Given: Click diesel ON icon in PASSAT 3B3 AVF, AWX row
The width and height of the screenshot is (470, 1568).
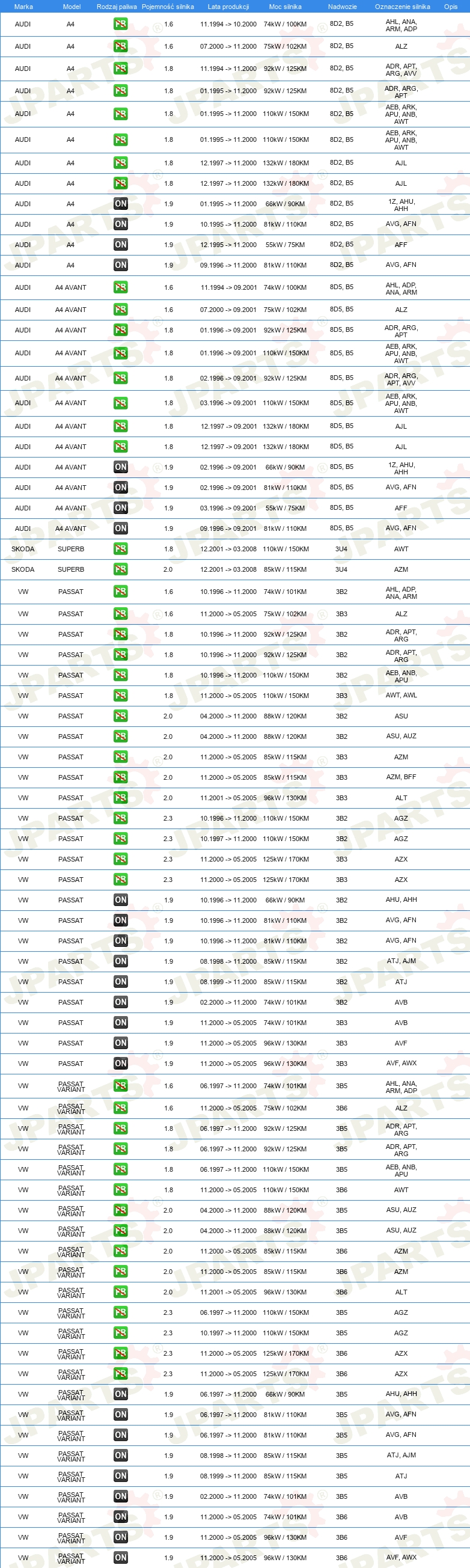Looking at the screenshot, I should point(121,1064).
